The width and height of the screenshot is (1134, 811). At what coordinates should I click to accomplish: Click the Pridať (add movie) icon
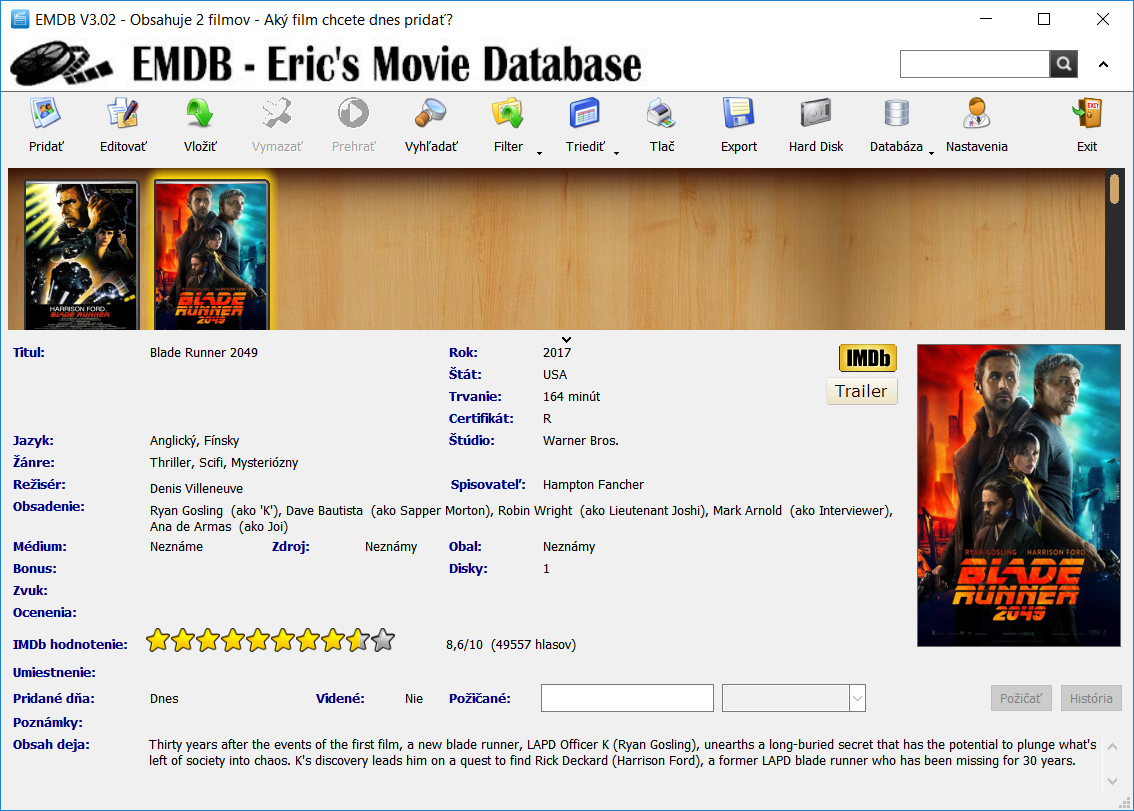(46, 114)
